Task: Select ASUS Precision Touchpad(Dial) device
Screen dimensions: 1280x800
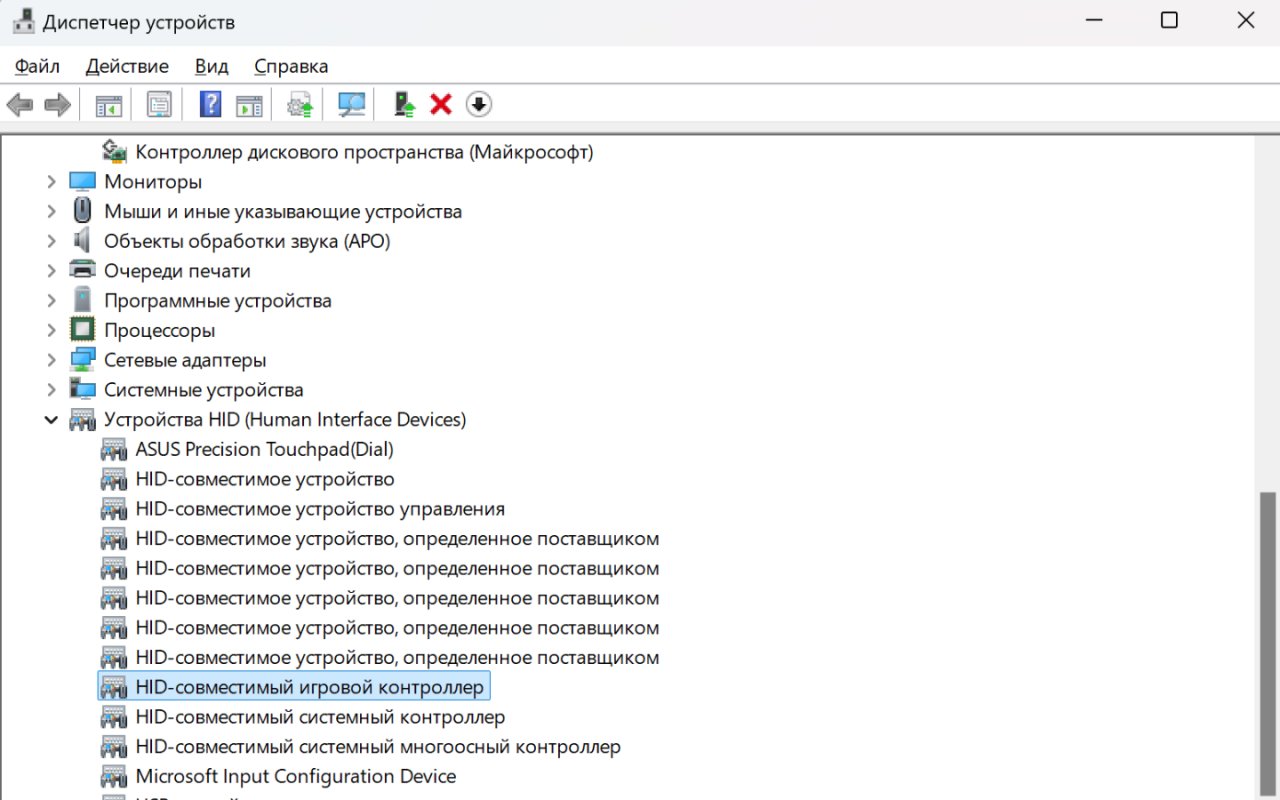Action: [x=264, y=449]
